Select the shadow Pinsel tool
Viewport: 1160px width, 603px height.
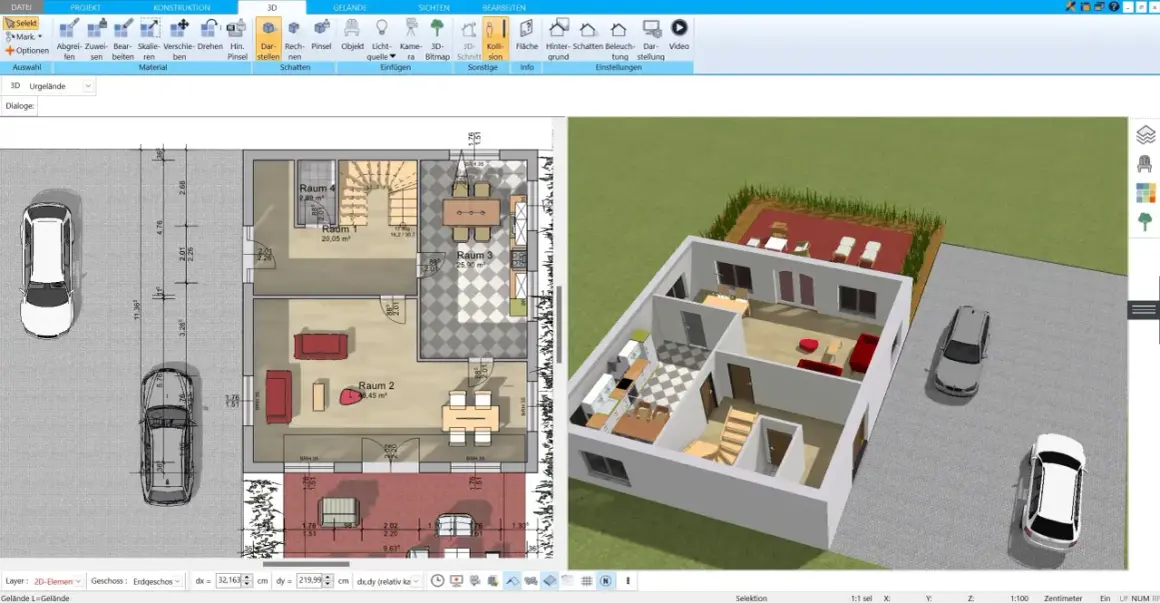[321, 36]
